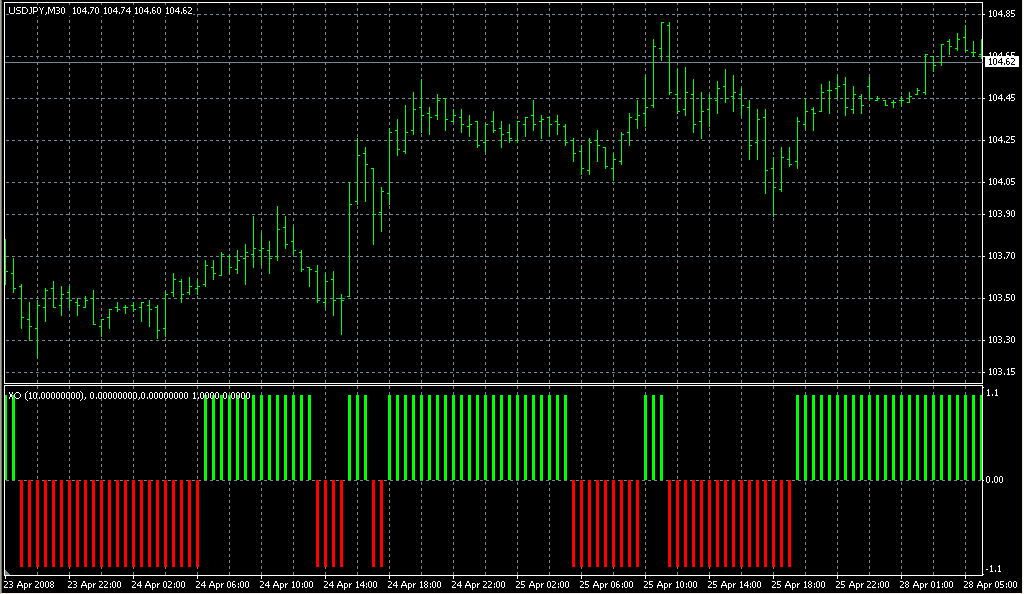Click the 25 Apr 18:00 time label

(799, 585)
